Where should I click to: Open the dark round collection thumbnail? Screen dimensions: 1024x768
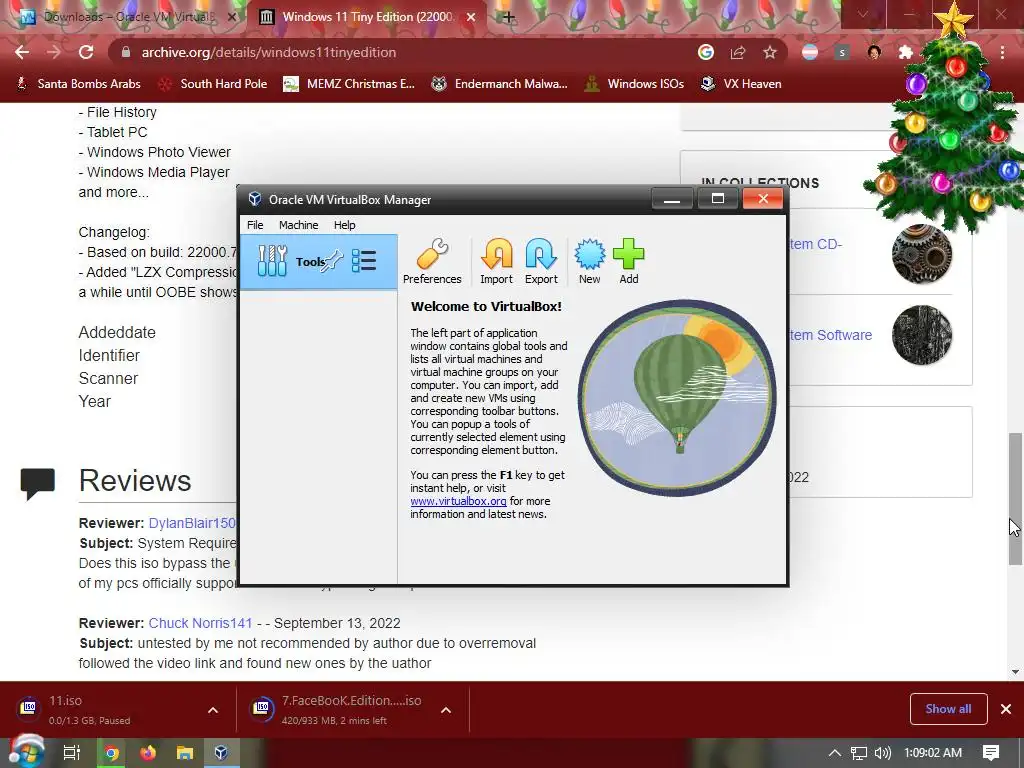[x=921, y=335]
